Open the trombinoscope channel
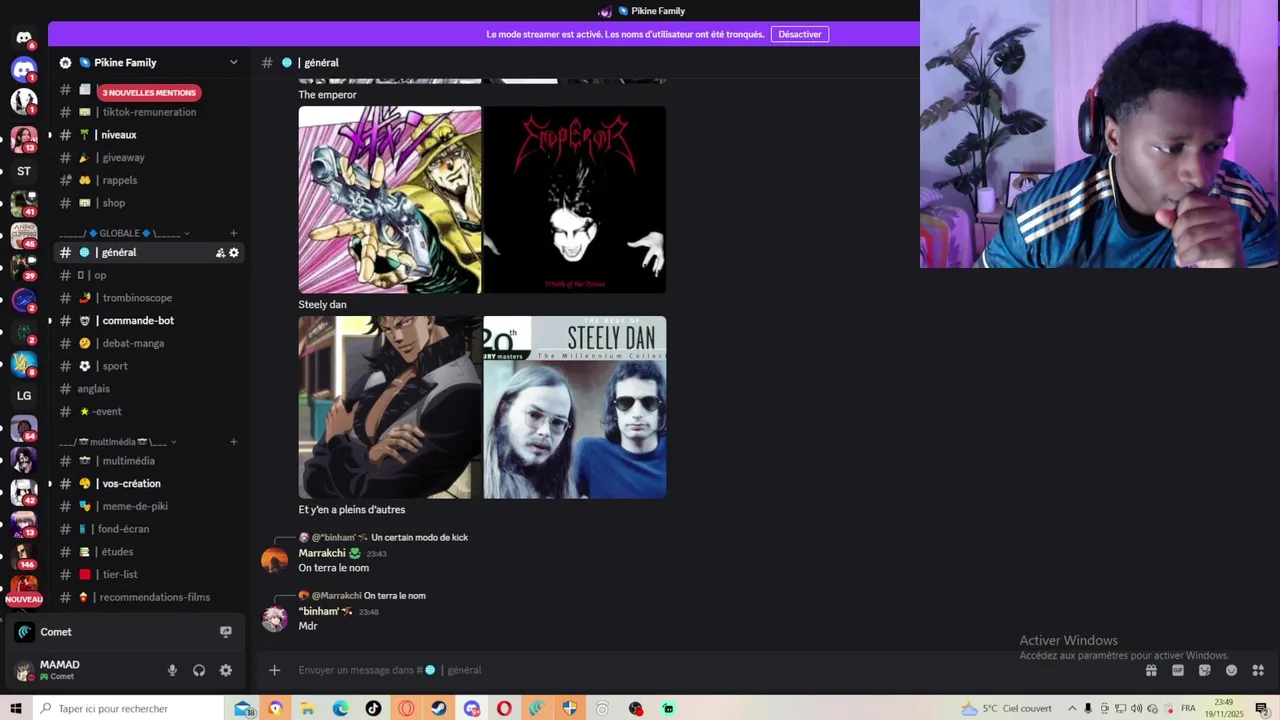The image size is (1280, 720). pos(149,298)
